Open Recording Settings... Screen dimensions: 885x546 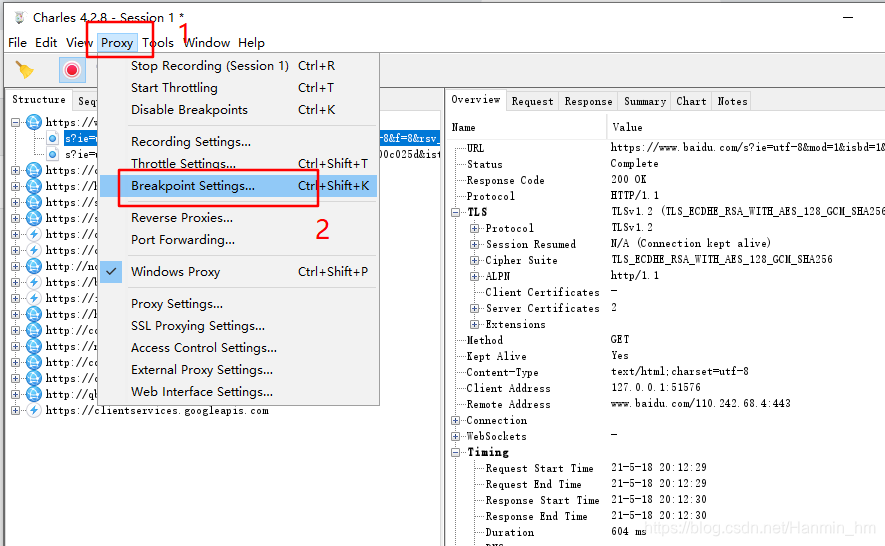tap(237, 142)
